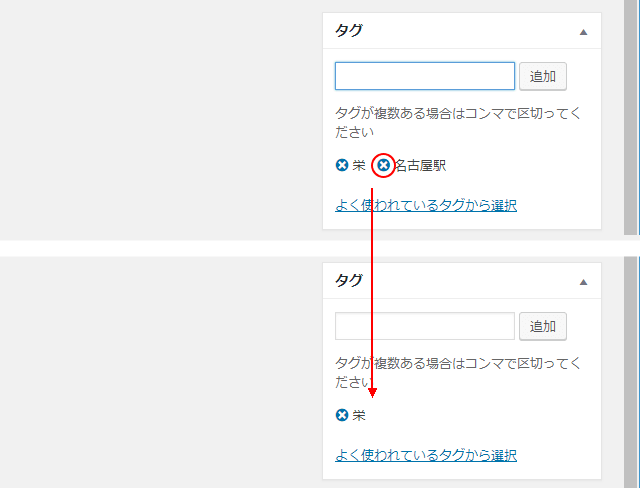Click the comma-separation hint text above 名古屋駅 tag
640x488 pixels.
pyautogui.click(x=457, y=122)
